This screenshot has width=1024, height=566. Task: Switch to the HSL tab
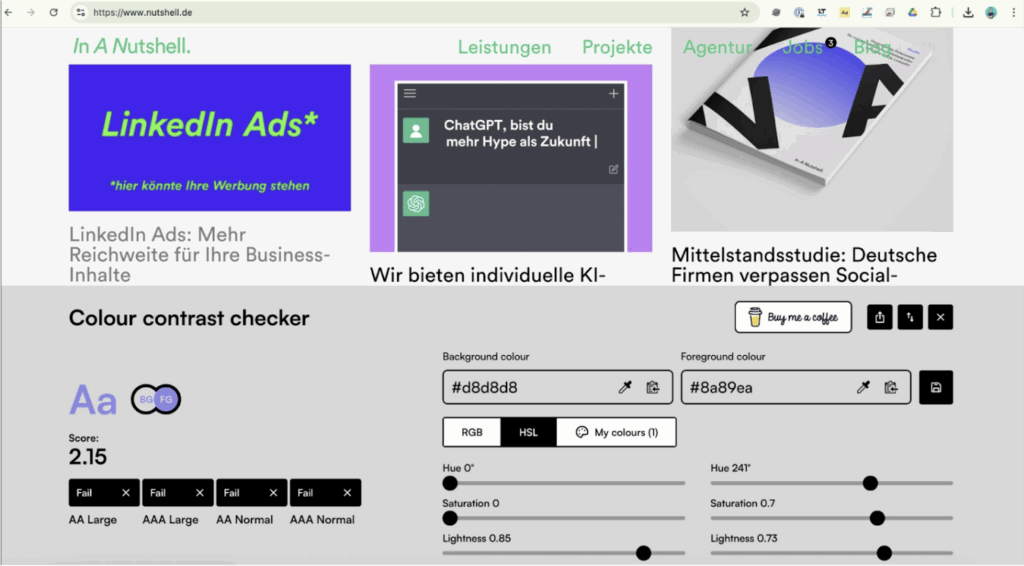528,432
